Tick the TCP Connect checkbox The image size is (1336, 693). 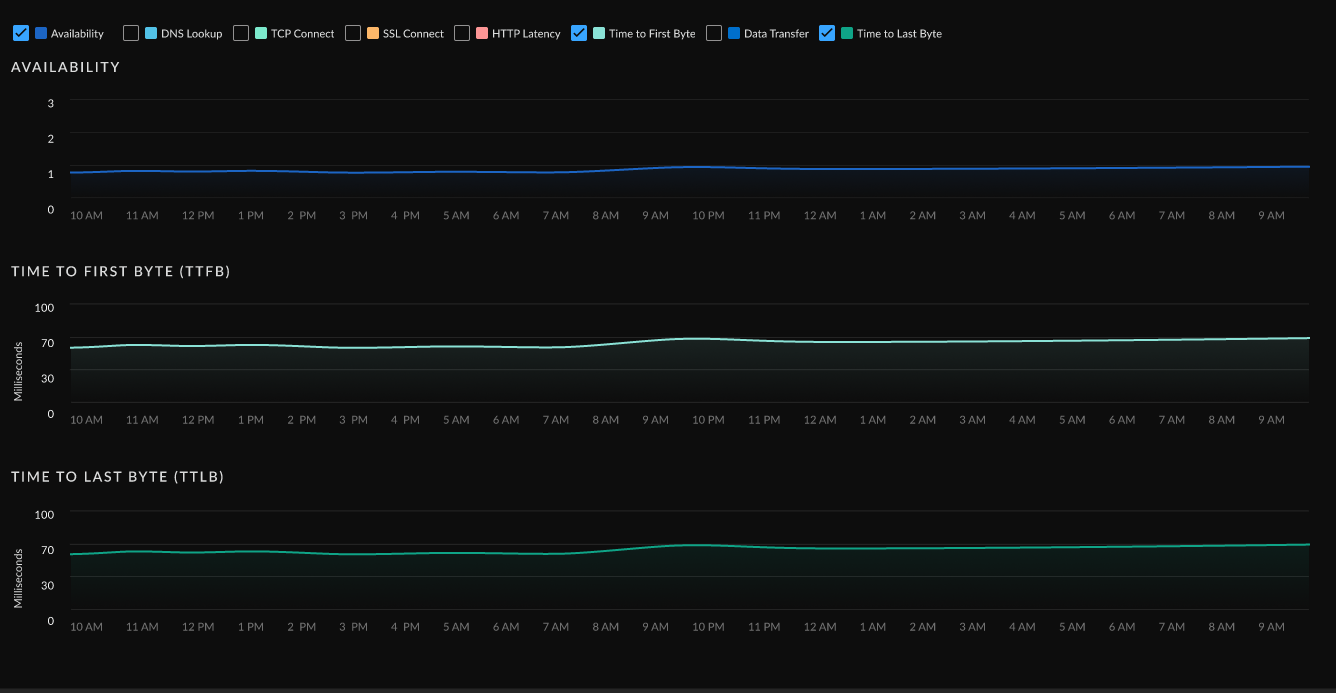[241, 33]
